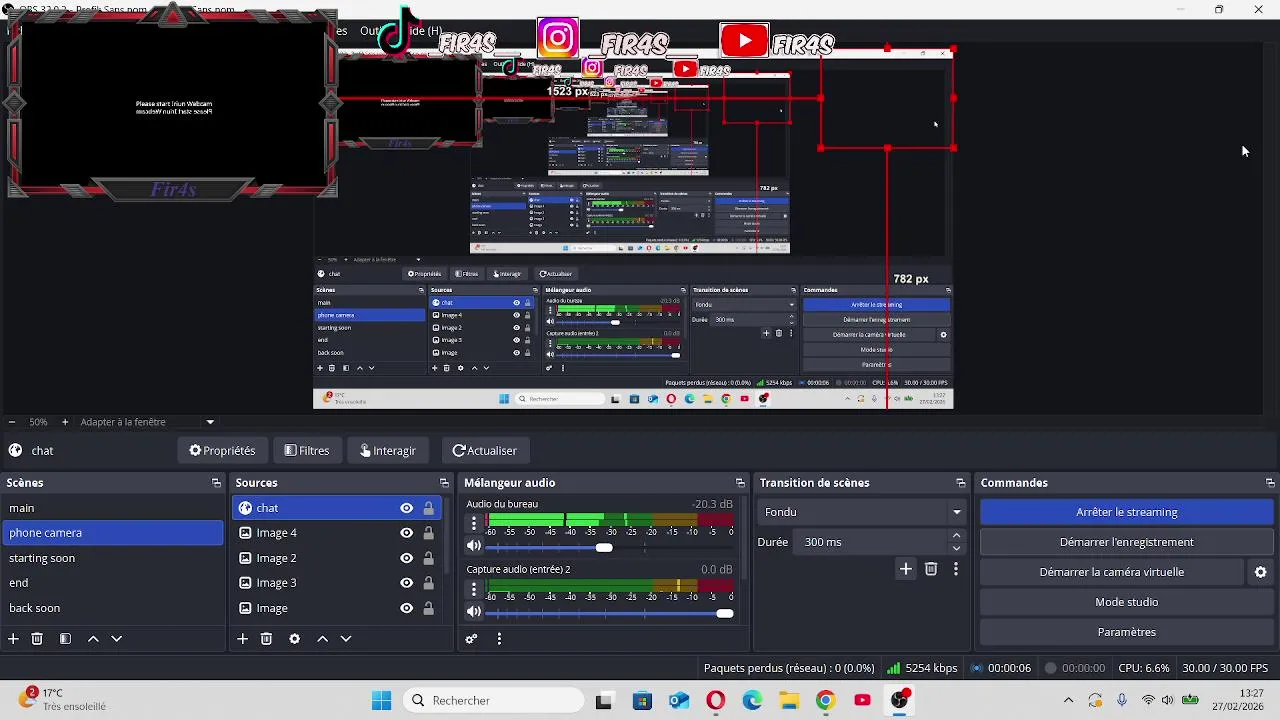Hide the Image 4 source
This screenshot has width=1280, height=720.
click(x=406, y=533)
